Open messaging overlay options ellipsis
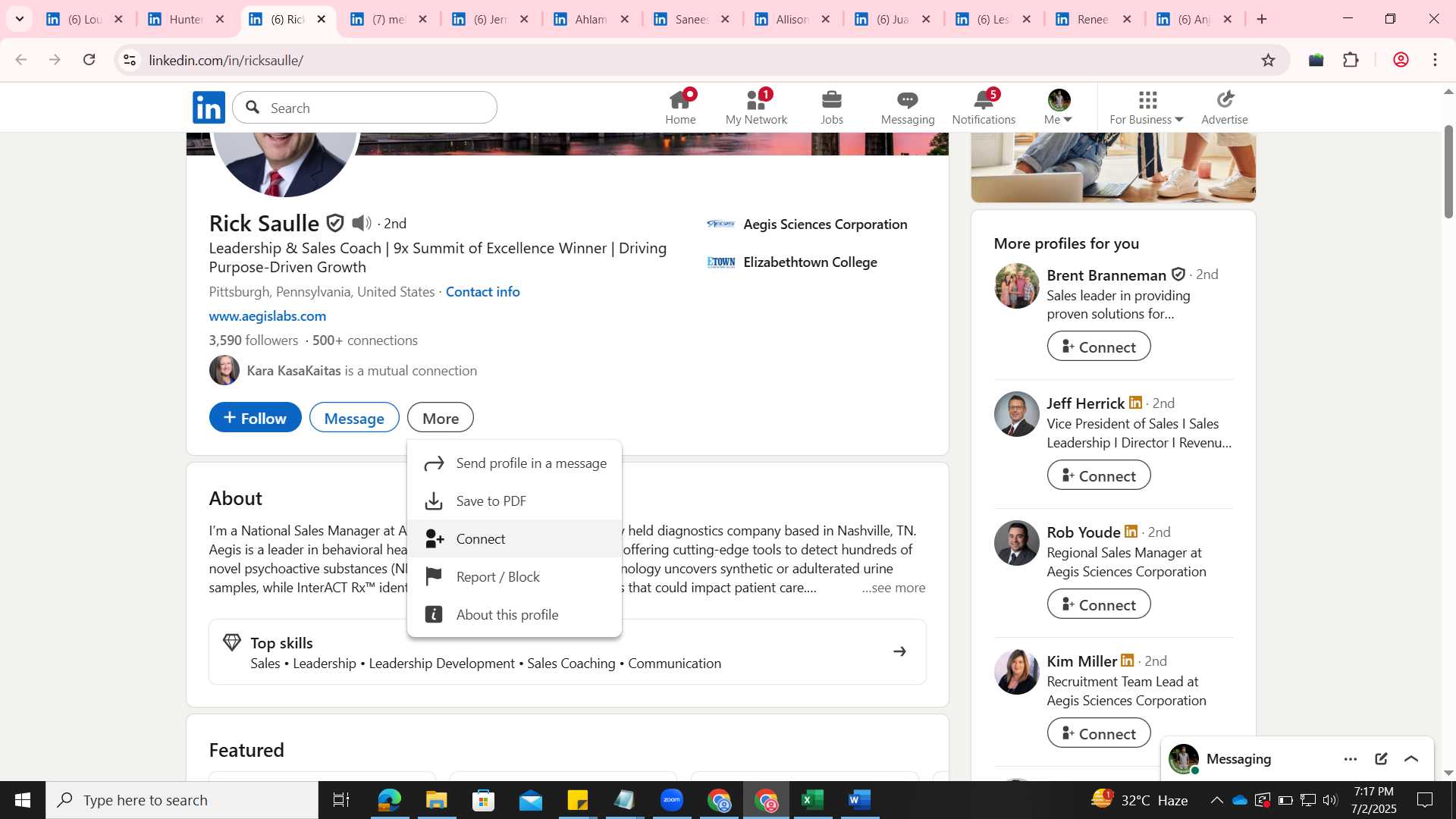Screen dimensions: 1456x819 (1351, 759)
